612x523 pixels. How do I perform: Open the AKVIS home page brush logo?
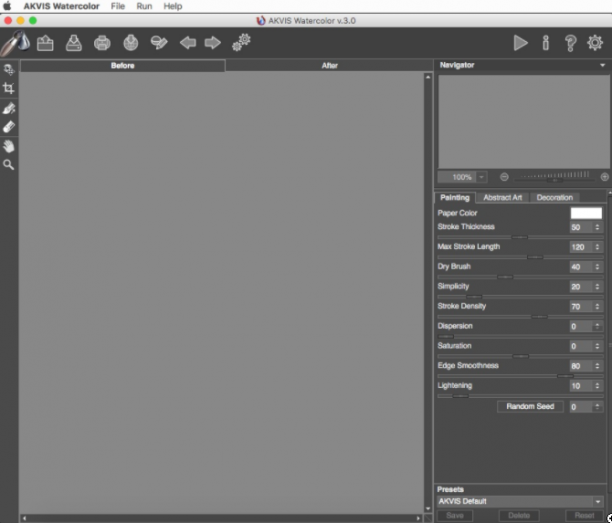point(16,43)
